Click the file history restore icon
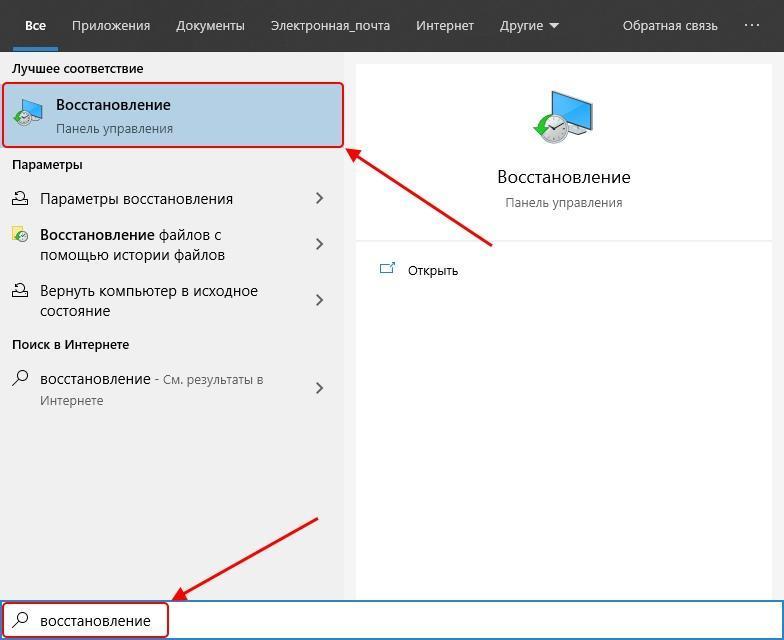 click(20, 234)
